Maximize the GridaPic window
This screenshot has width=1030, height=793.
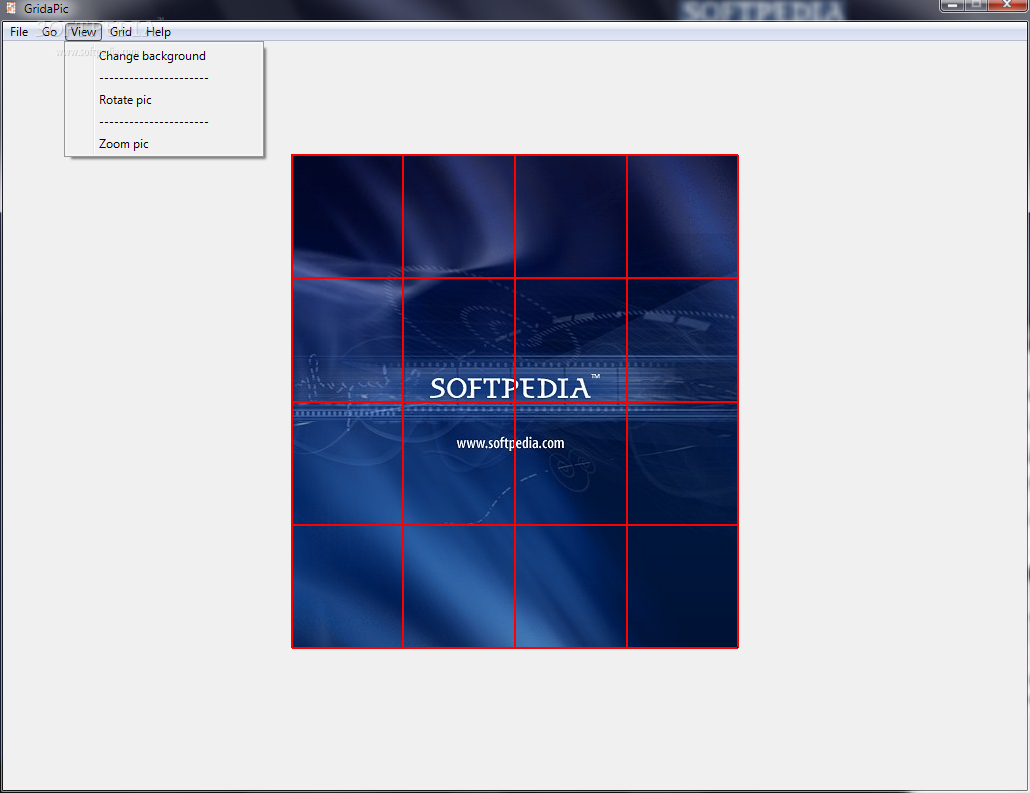pyautogui.click(x=976, y=5)
